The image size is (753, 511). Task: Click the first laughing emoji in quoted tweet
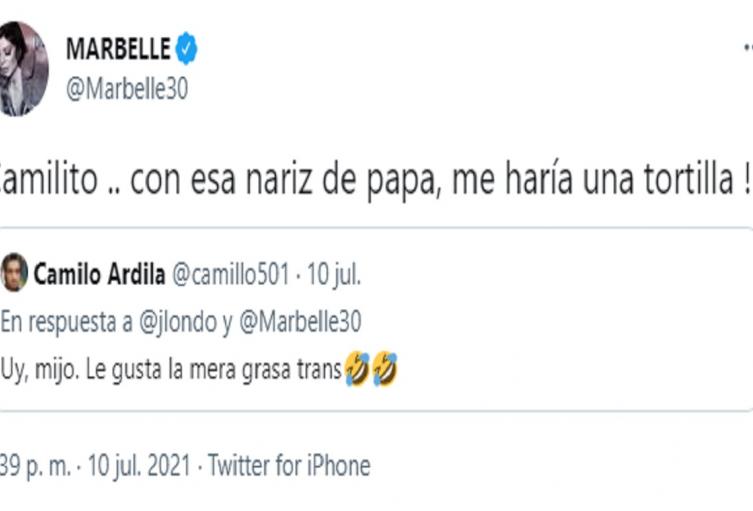click(x=357, y=372)
